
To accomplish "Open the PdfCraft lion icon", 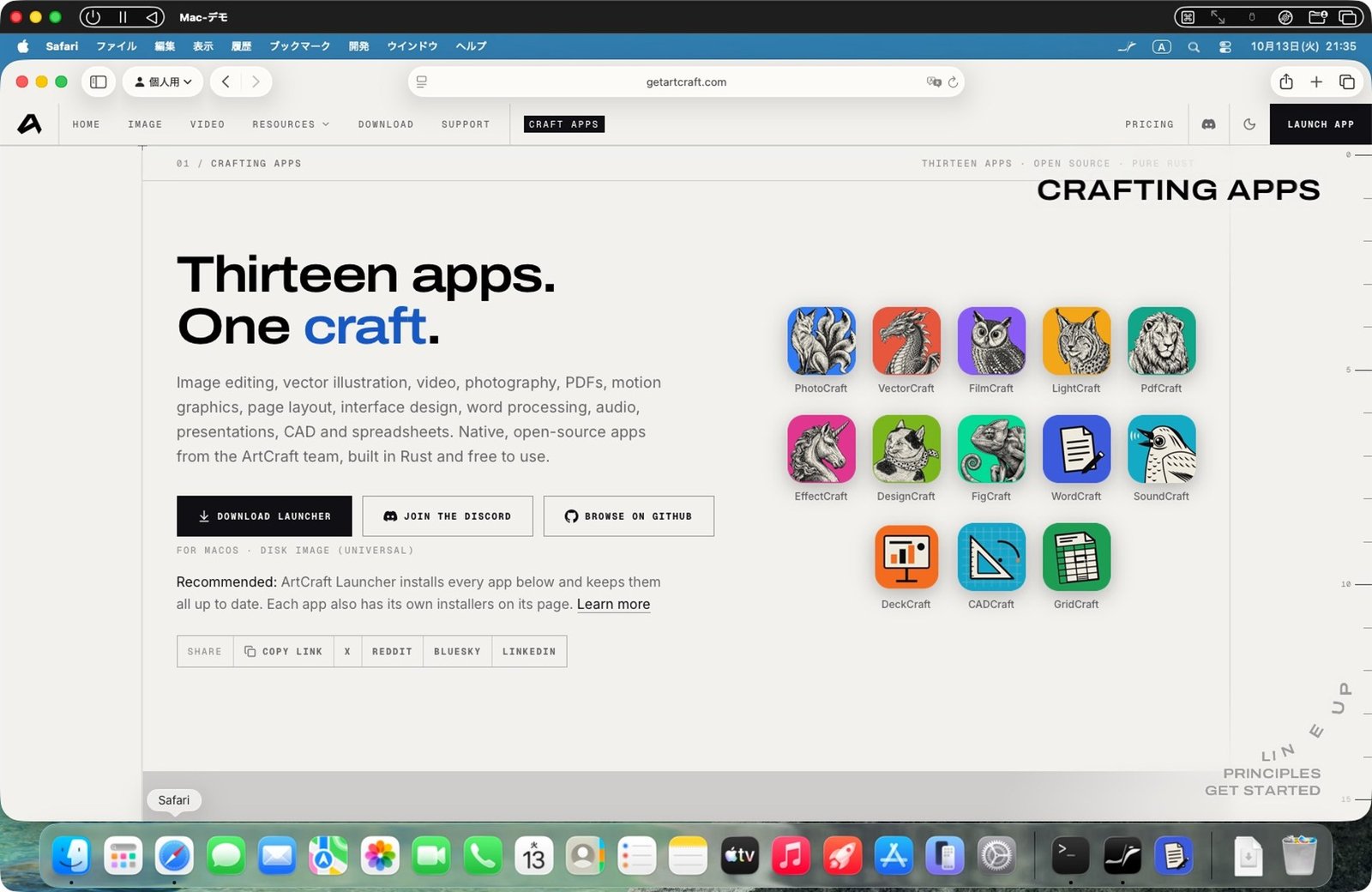I will tap(1161, 341).
